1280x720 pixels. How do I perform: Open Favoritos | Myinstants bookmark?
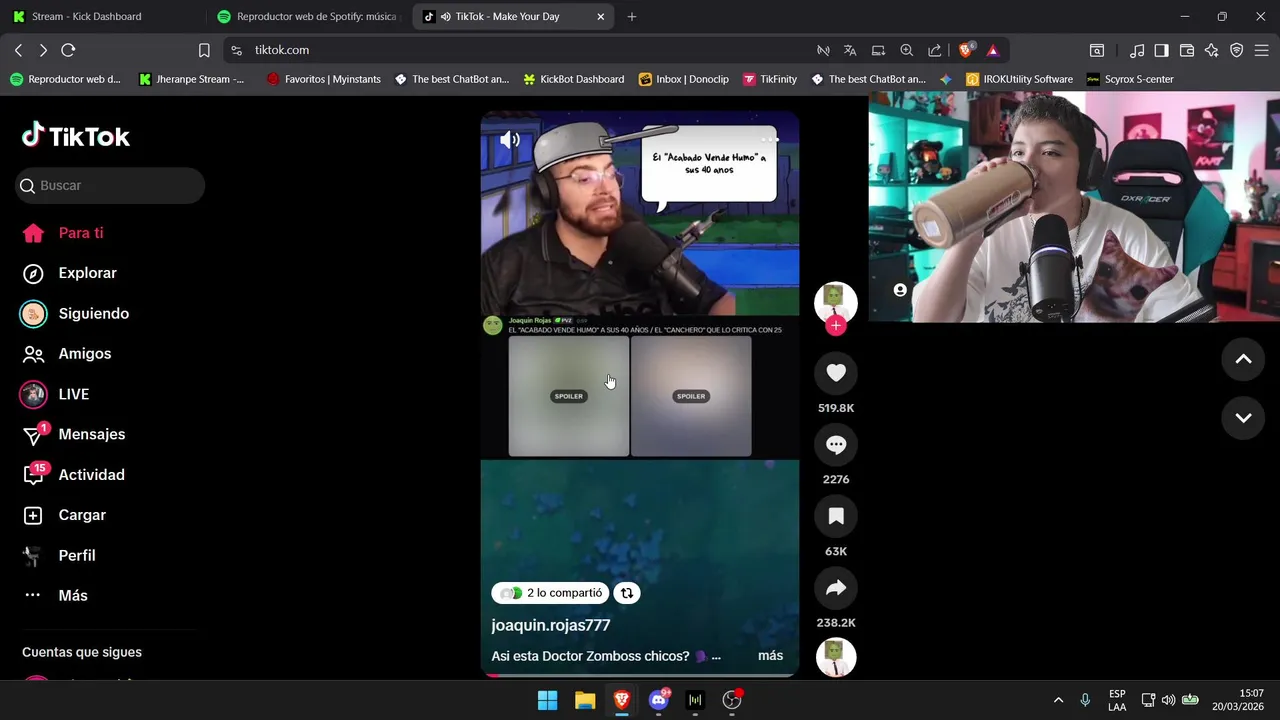pos(324,79)
